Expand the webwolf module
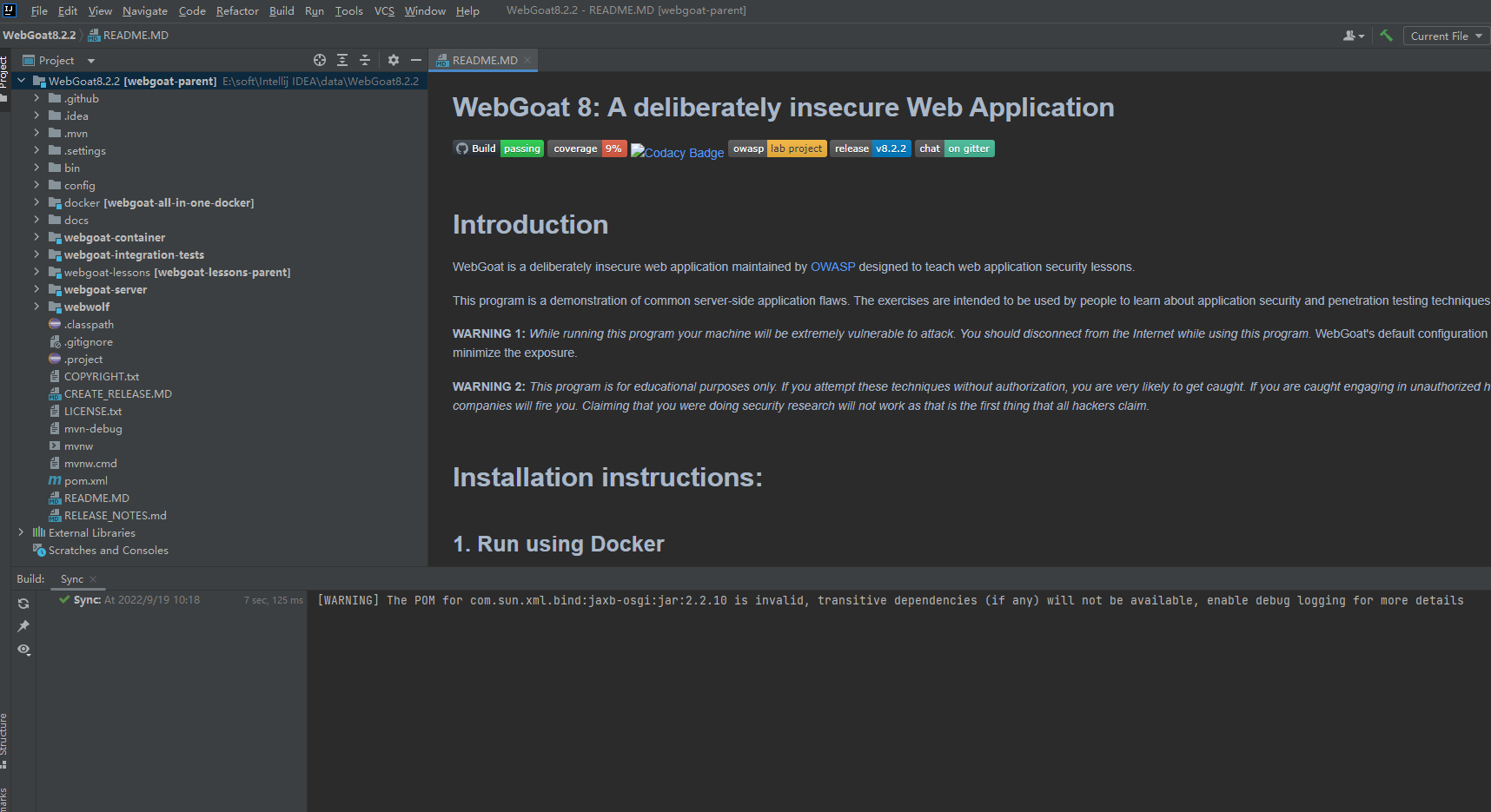1491x812 pixels. 36,307
